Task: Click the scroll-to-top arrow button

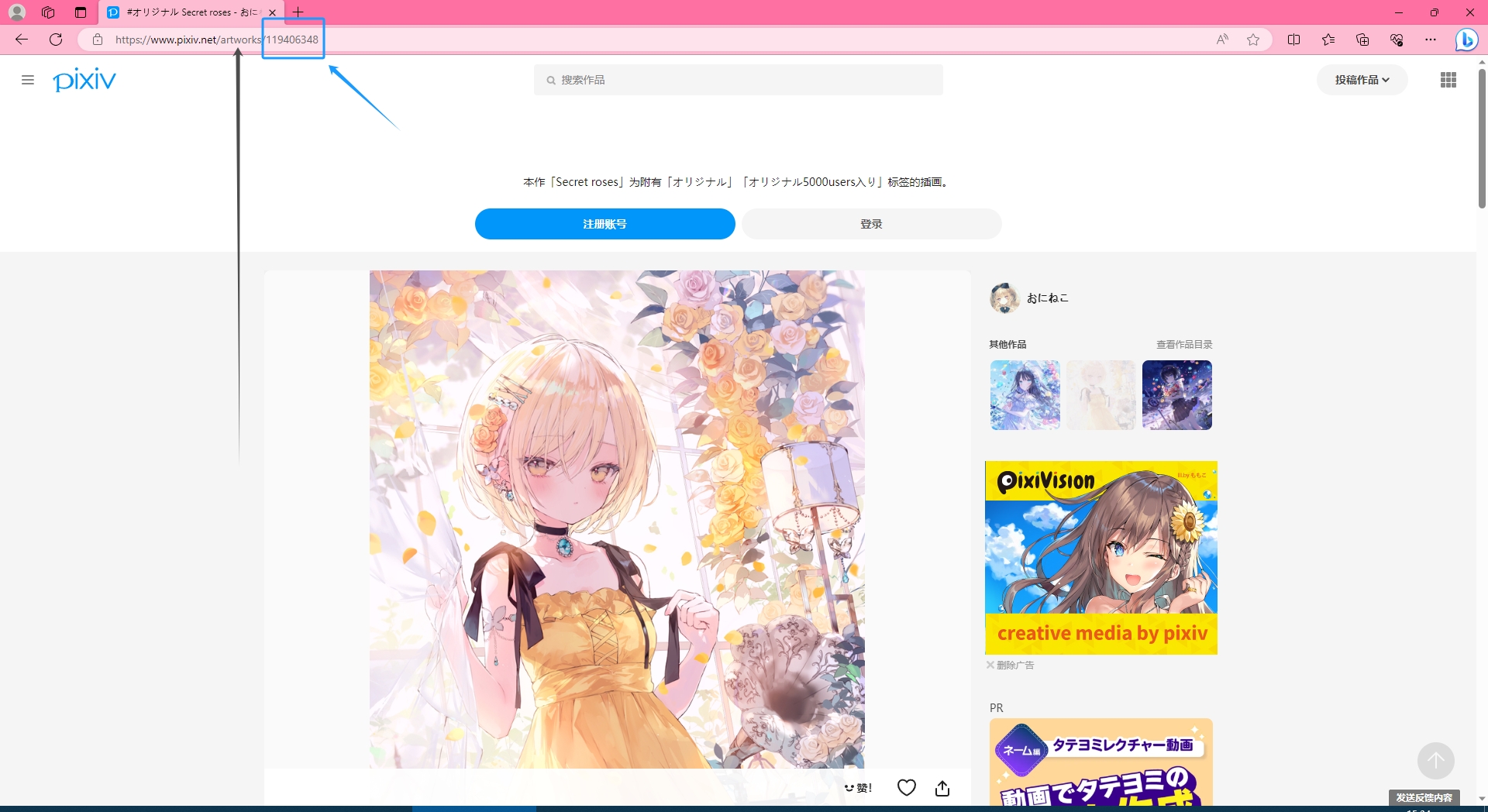Action: point(1435,761)
